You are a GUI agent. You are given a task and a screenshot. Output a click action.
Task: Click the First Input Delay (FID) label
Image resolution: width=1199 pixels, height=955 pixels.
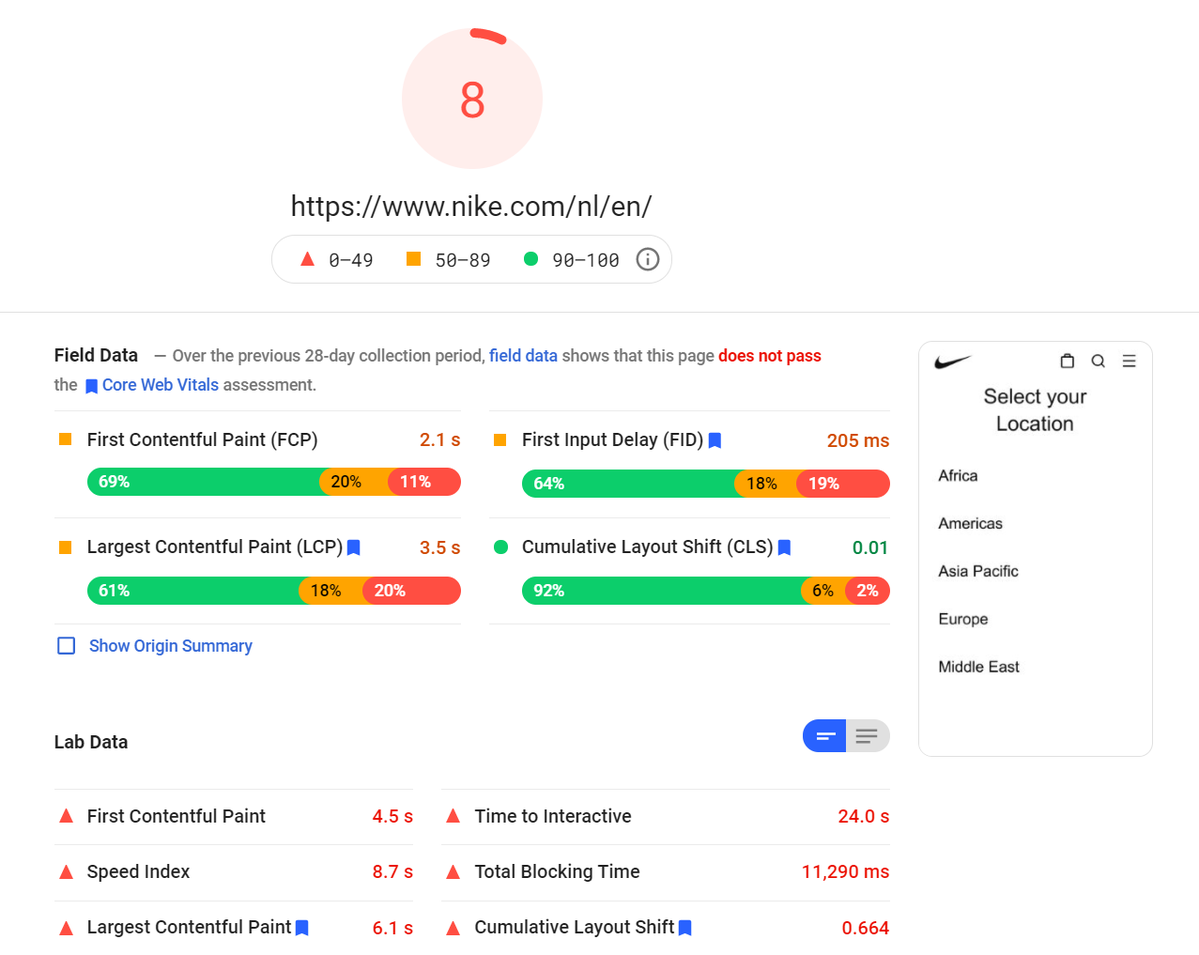coord(612,440)
